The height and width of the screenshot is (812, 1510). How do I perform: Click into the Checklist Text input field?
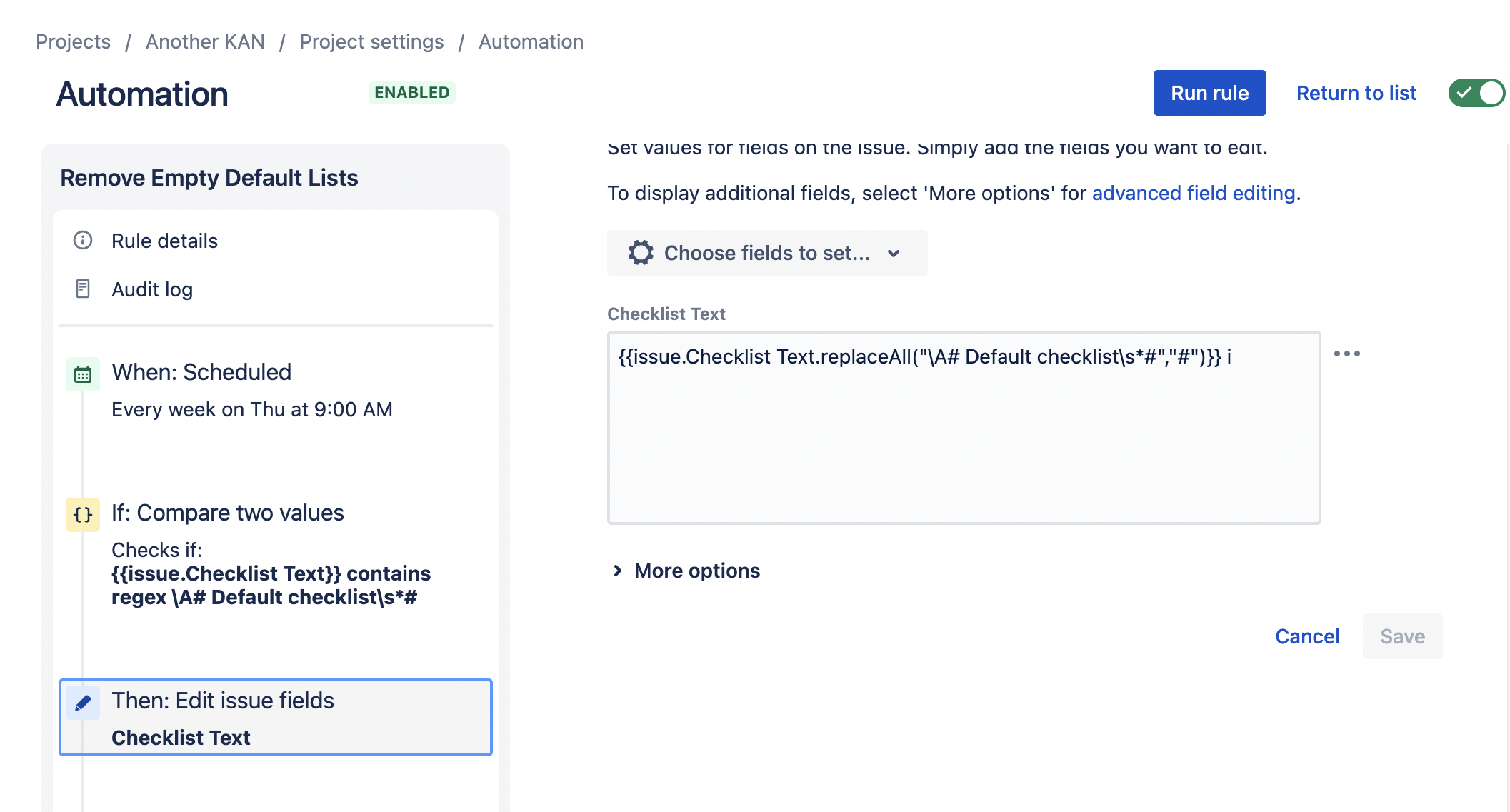[x=964, y=428]
